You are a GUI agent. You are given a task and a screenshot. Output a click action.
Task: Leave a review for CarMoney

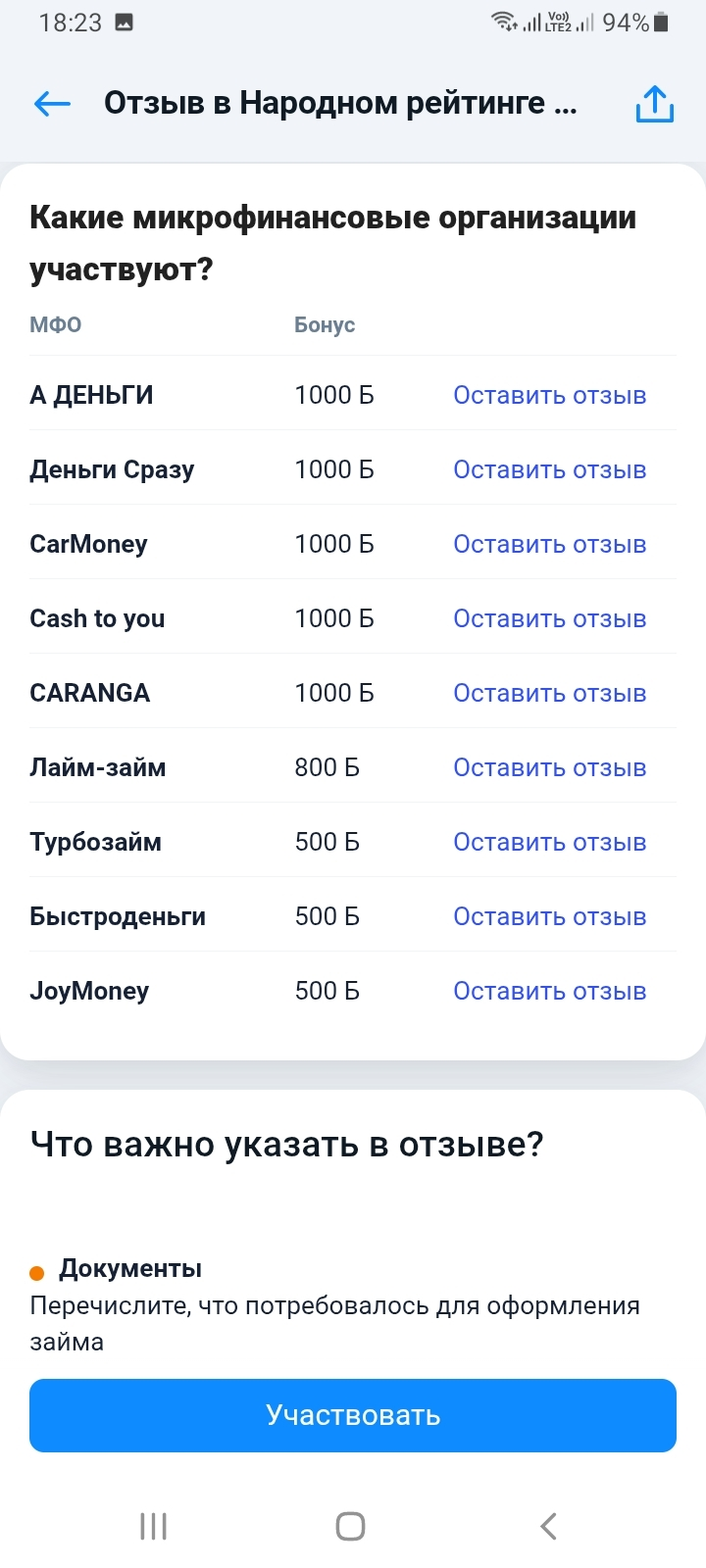tap(549, 544)
